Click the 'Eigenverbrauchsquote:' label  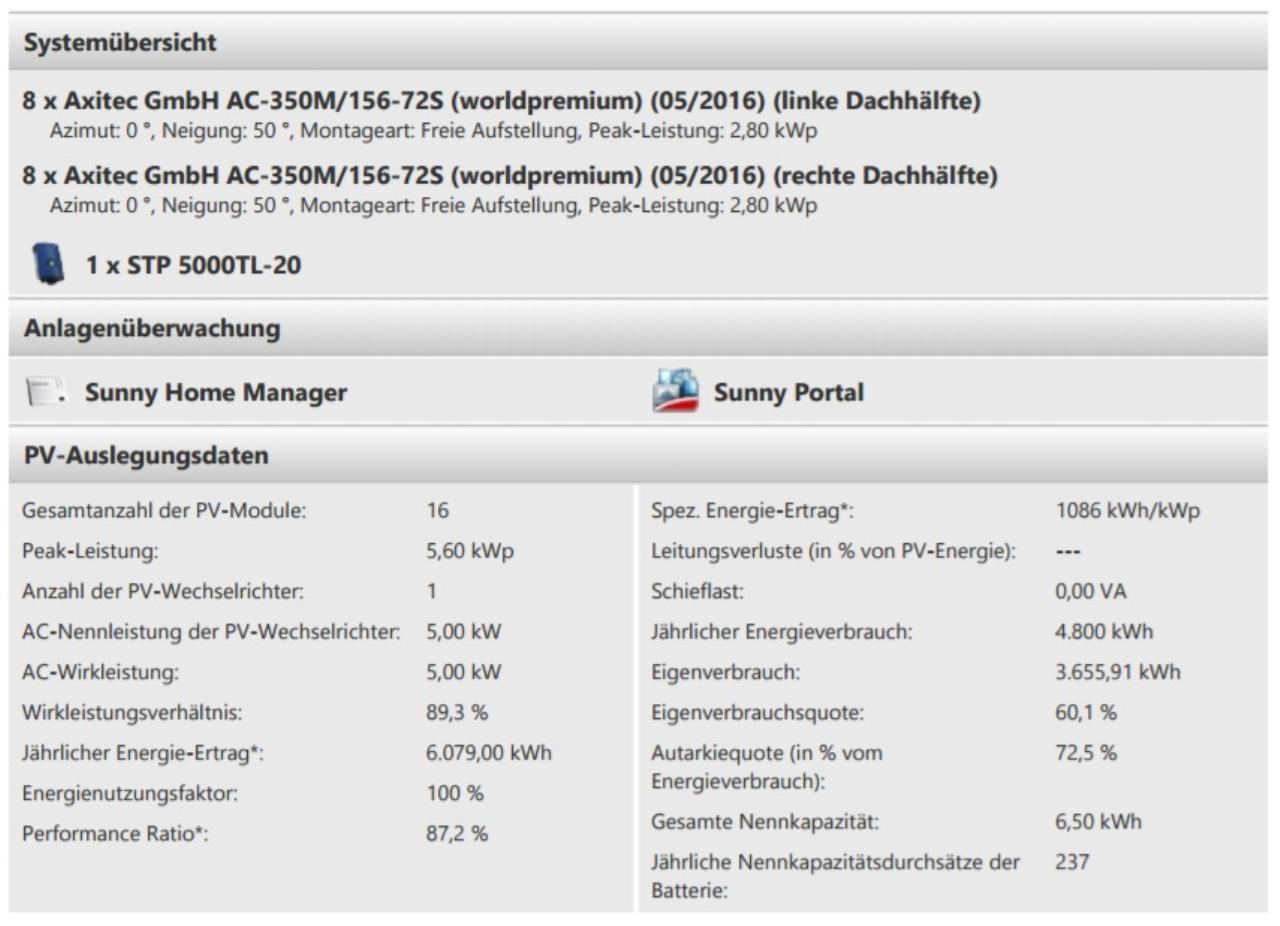pyautogui.click(x=757, y=713)
